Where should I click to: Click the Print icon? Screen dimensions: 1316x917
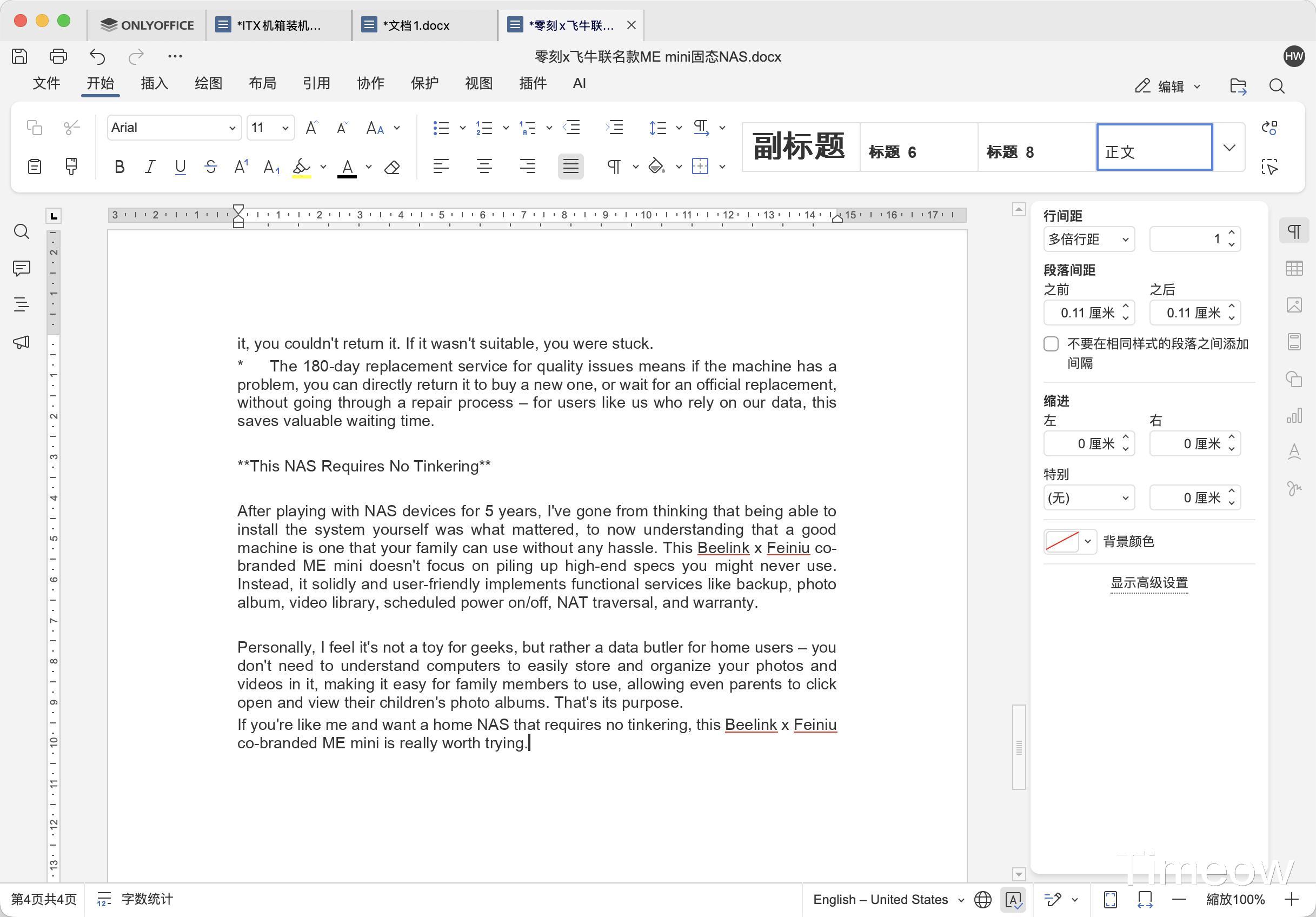pyautogui.click(x=58, y=56)
